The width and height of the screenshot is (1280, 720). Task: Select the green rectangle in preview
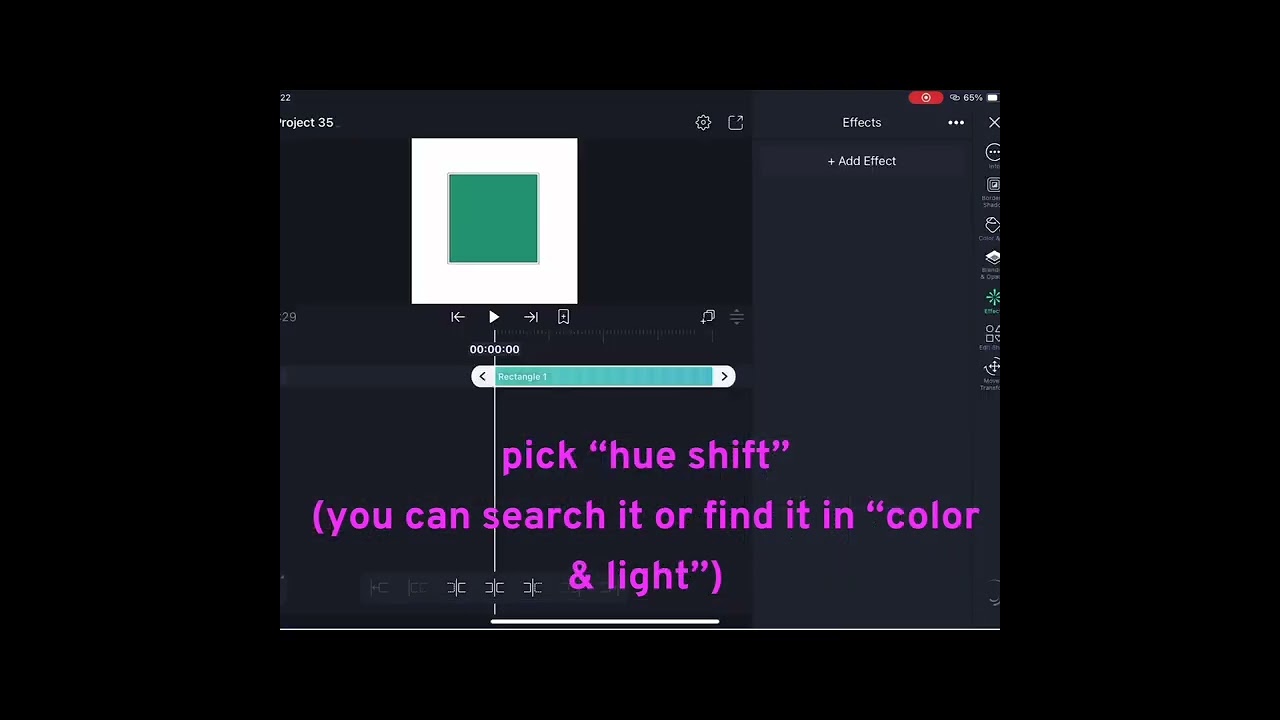pos(493,218)
